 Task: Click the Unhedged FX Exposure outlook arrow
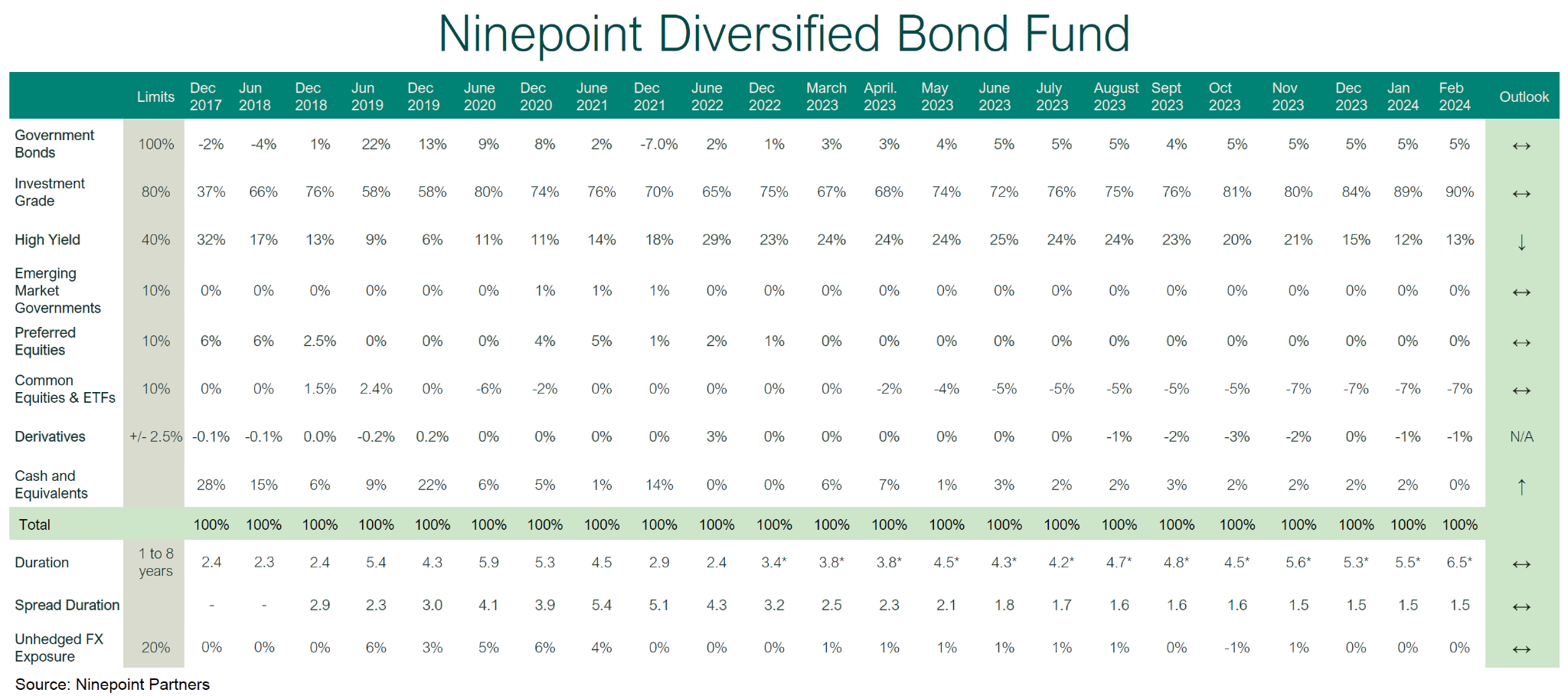1521,649
